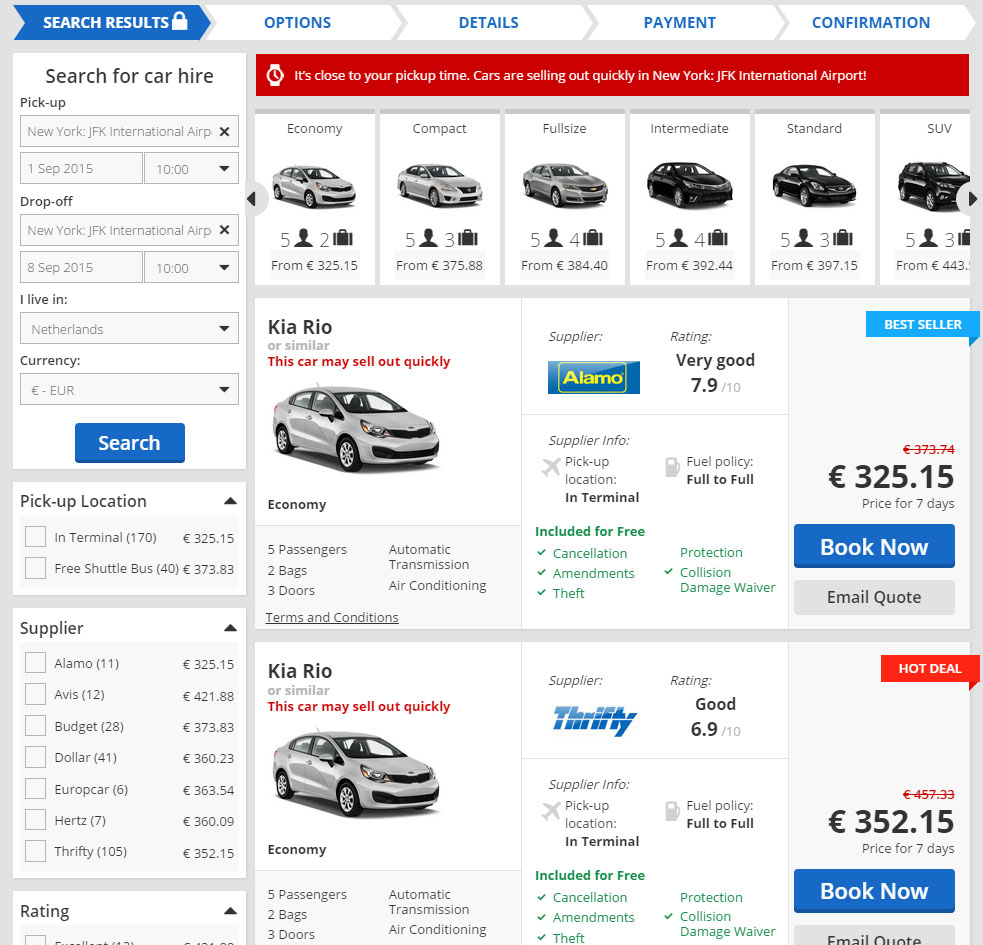Click the red pickup time alert banner
The image size is (983, 945).
coord(612,75)
